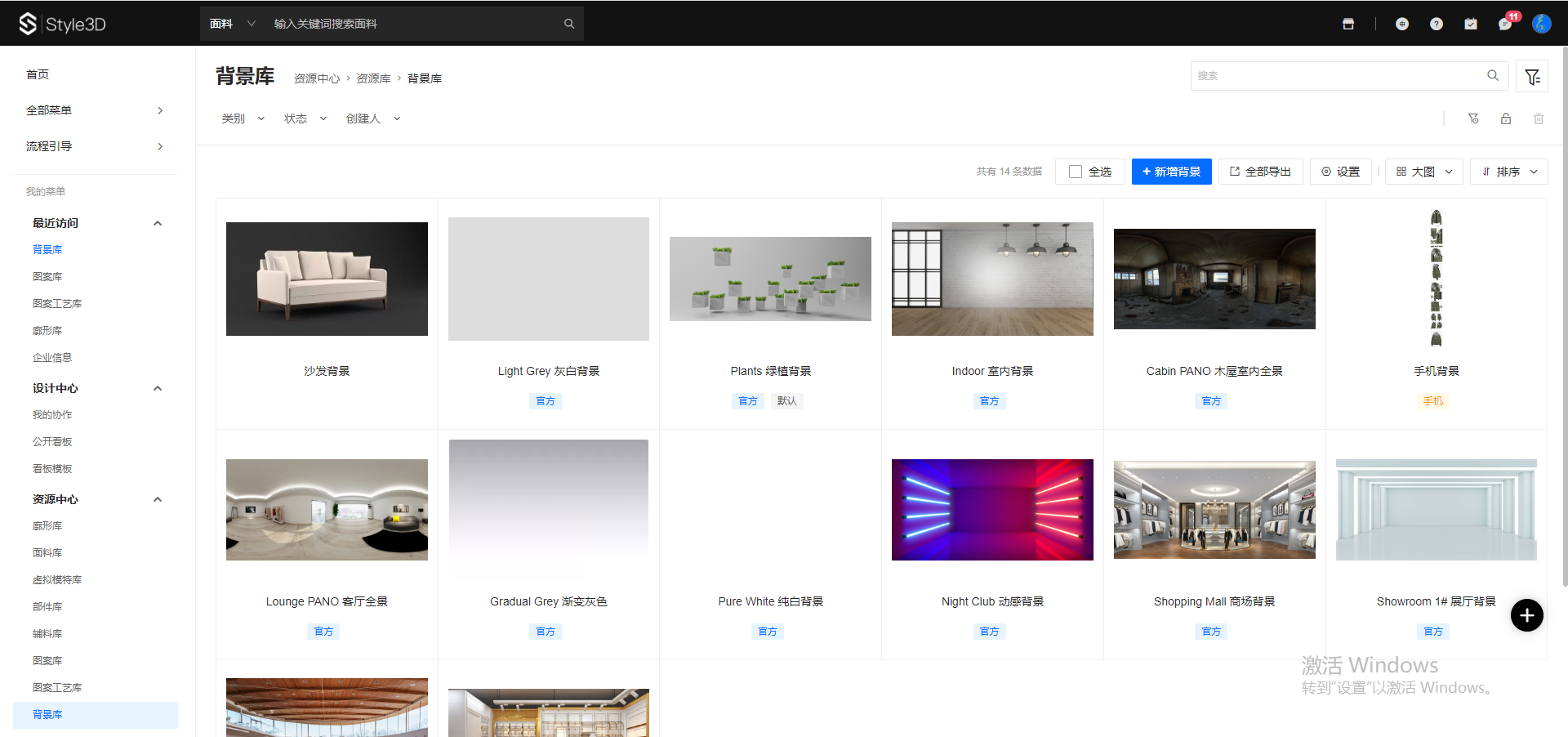1568x737 pixels.
Task: Open the messages icon with 11 badge
Action: pyautogui.click(x=1505, y=24)
